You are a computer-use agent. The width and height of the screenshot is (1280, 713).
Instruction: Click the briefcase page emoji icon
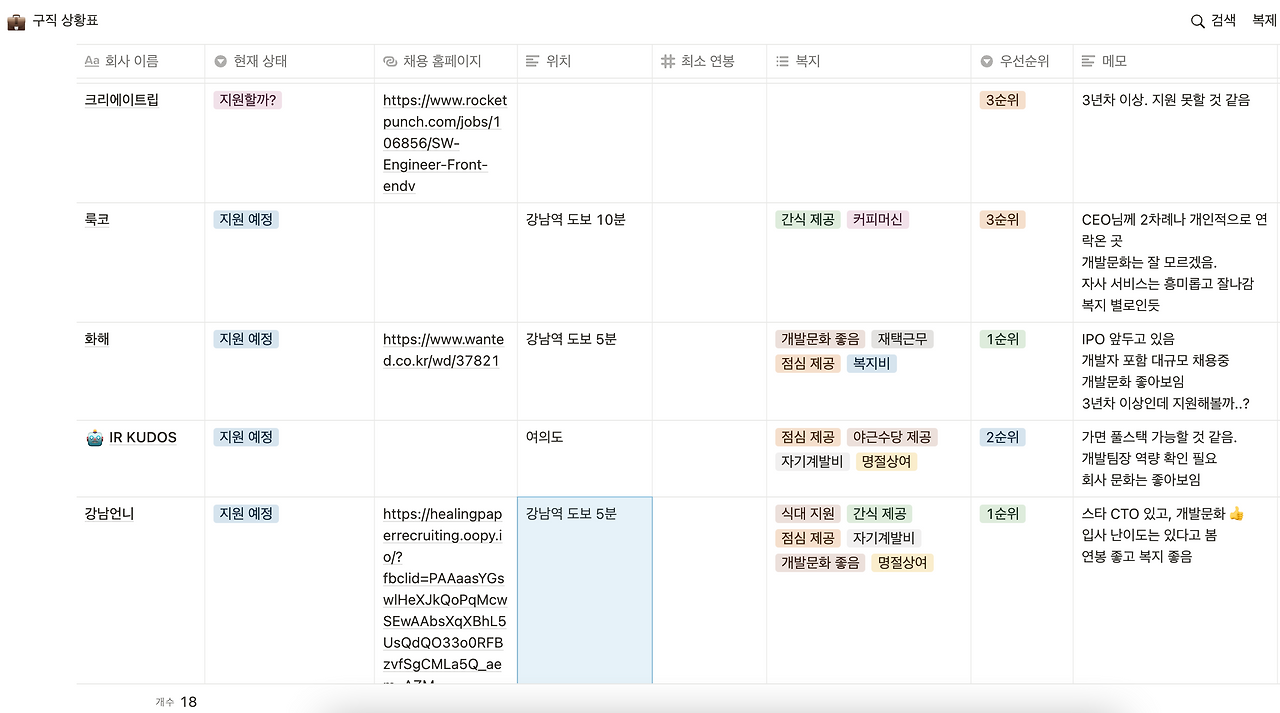click(x=16, y=20)
